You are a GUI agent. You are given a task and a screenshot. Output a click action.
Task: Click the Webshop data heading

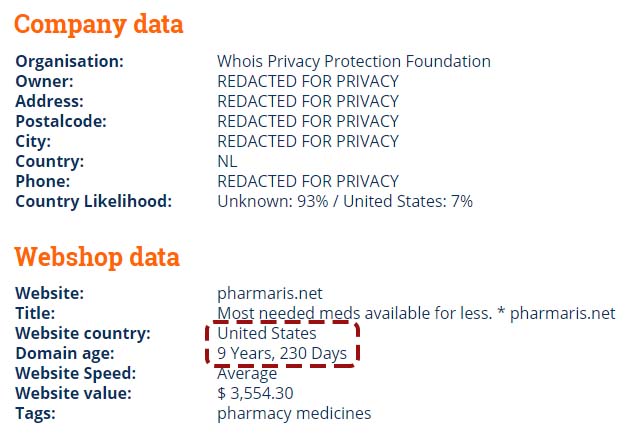pyautogui.click(x=97, y=257)
